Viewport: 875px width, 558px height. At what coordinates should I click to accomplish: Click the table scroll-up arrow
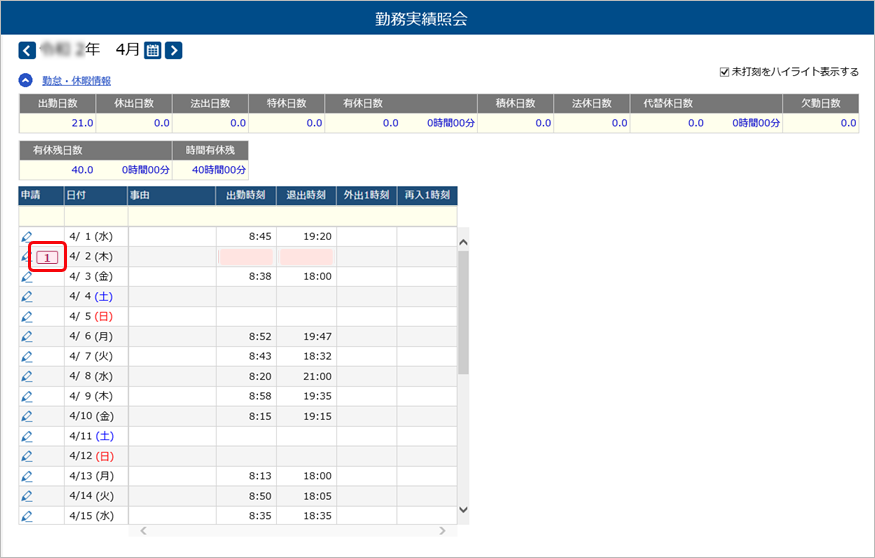click(463, 242)
